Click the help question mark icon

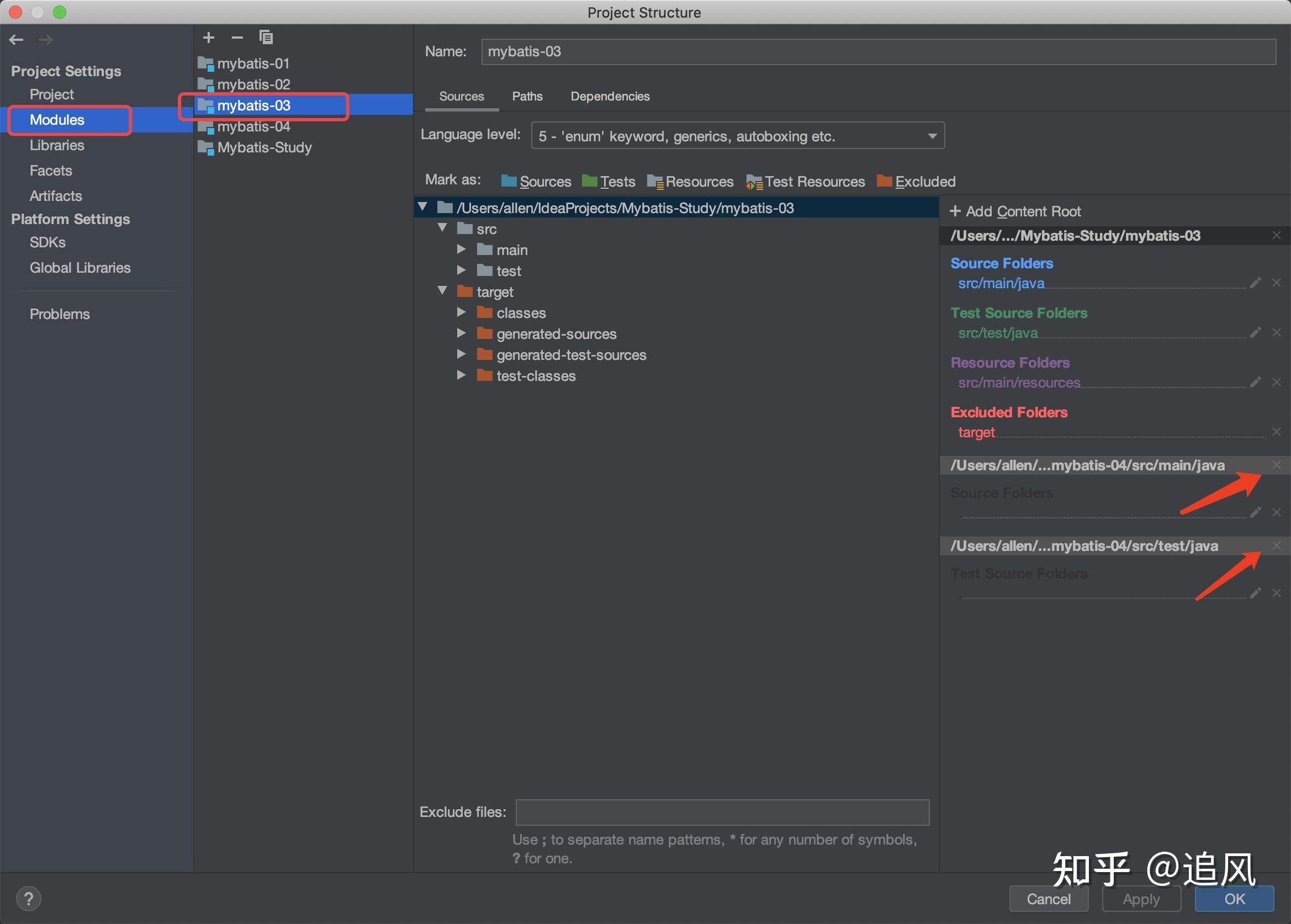[29, 899]
